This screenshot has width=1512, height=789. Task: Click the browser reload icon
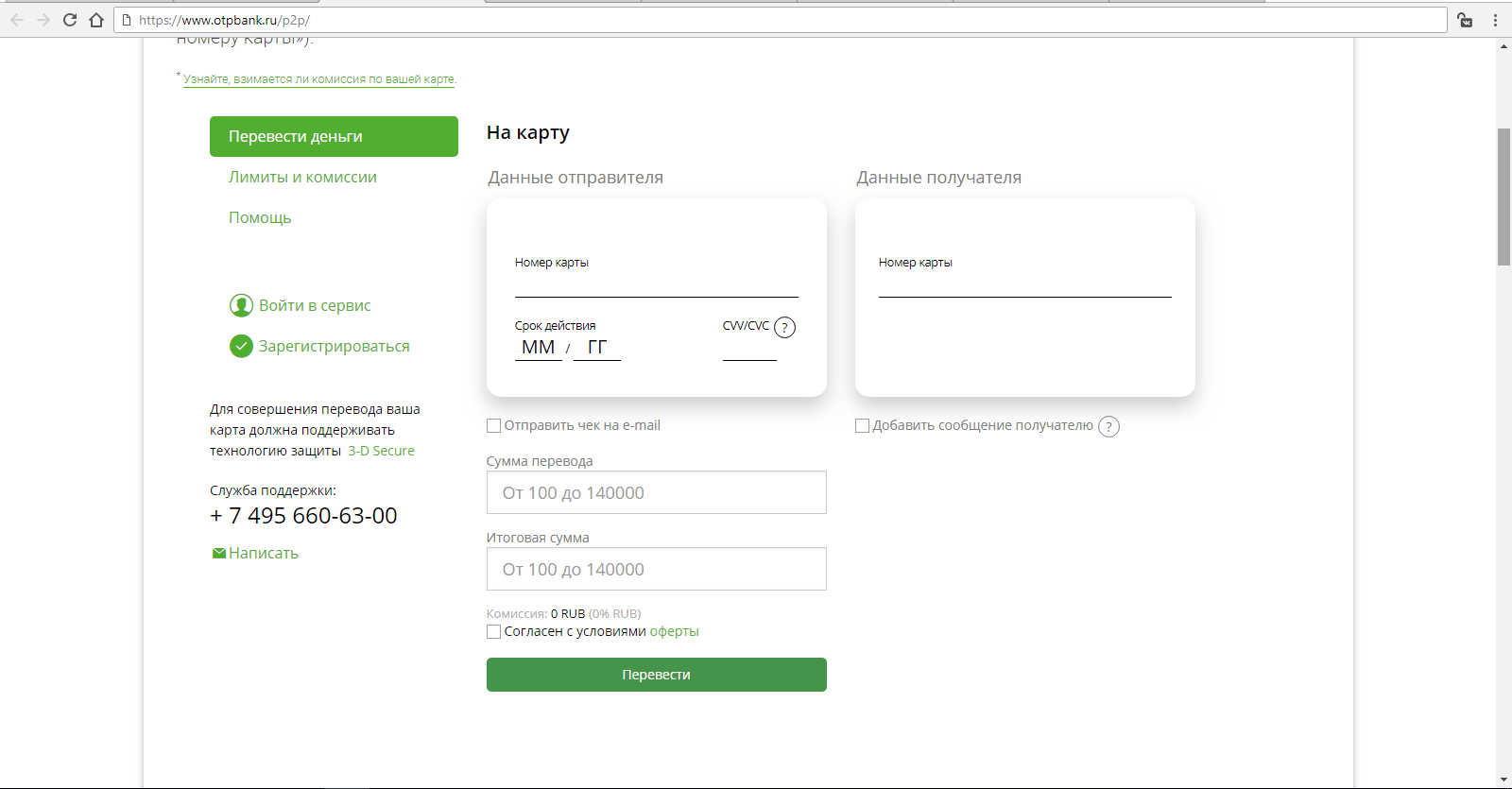(70, 20)
